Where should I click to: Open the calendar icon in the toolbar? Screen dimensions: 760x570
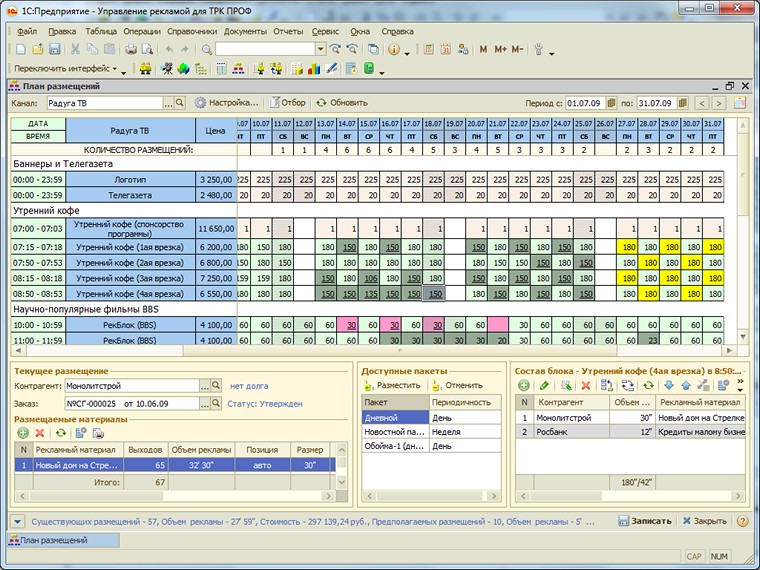tap(445, 49)
